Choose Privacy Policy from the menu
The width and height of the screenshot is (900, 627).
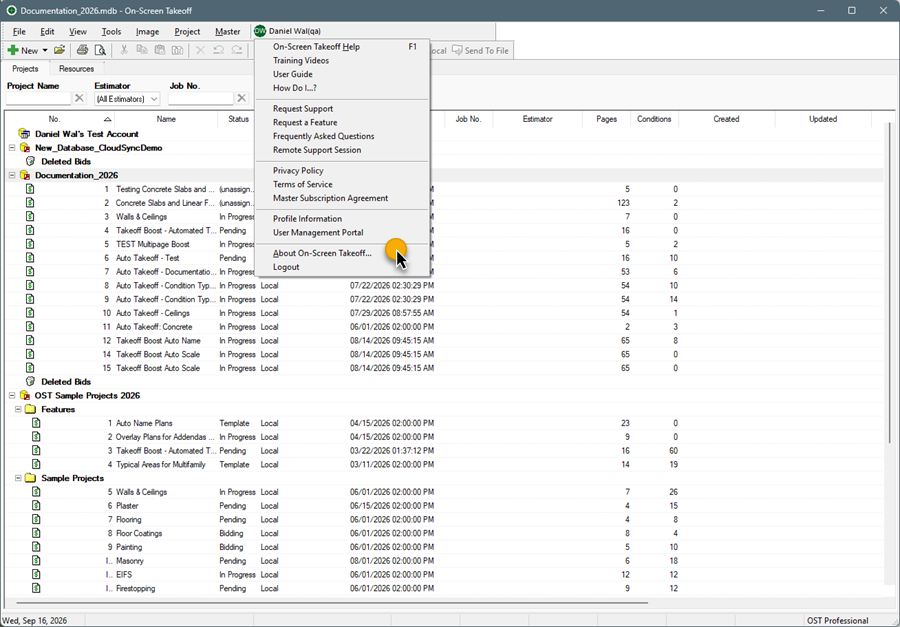342,171
